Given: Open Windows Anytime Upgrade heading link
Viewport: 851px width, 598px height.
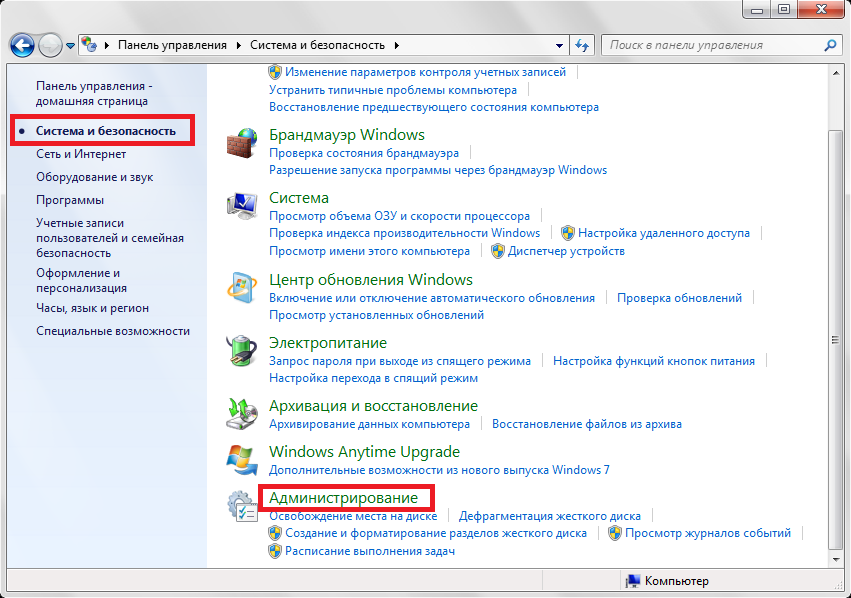Looking at the screenshot, I should [x=365, y=451].
